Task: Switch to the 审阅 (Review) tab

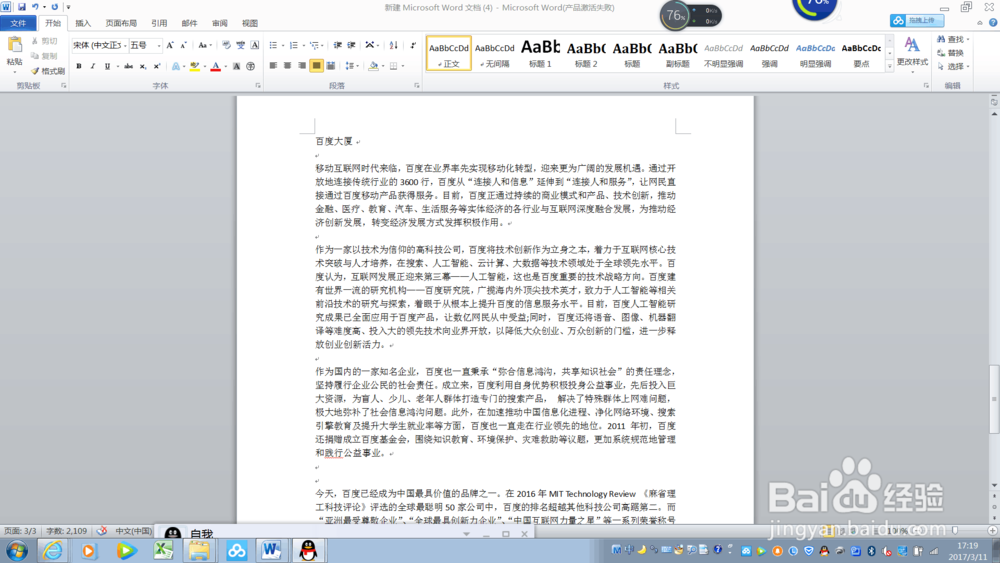Action: (x=219, y=23)
